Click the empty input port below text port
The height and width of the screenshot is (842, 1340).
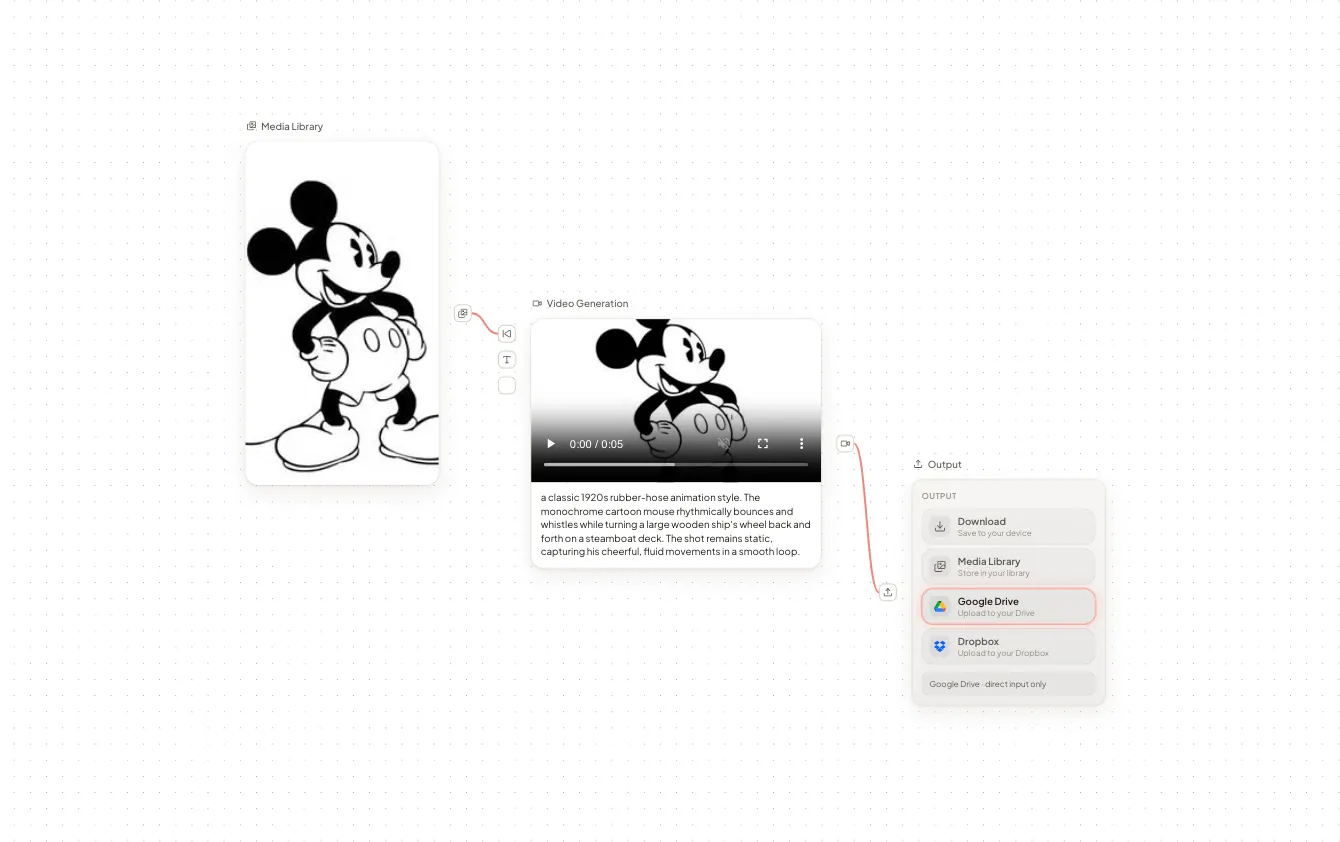[x=507, y=385]
